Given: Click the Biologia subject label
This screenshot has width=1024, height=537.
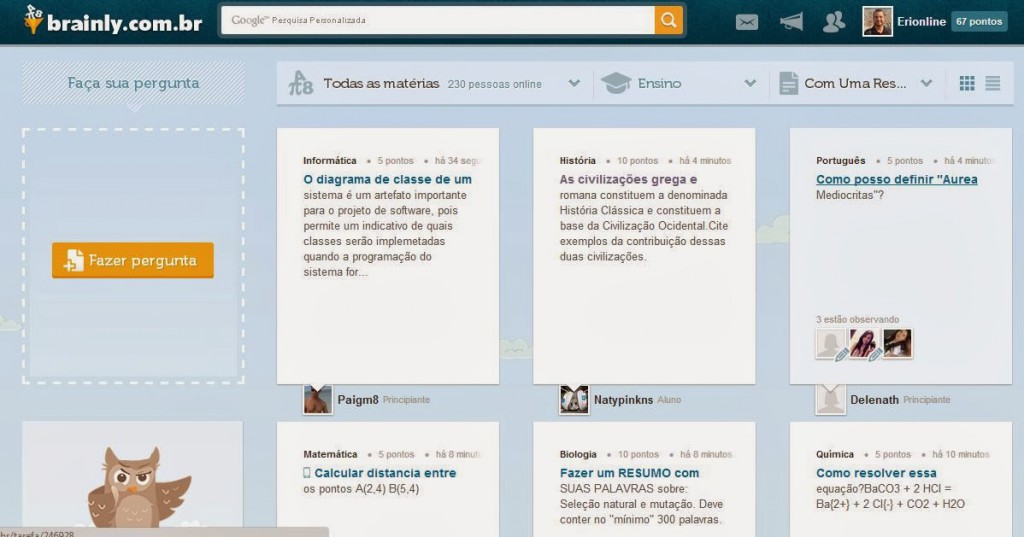Looking at the screenshot, I should (578, 454).
